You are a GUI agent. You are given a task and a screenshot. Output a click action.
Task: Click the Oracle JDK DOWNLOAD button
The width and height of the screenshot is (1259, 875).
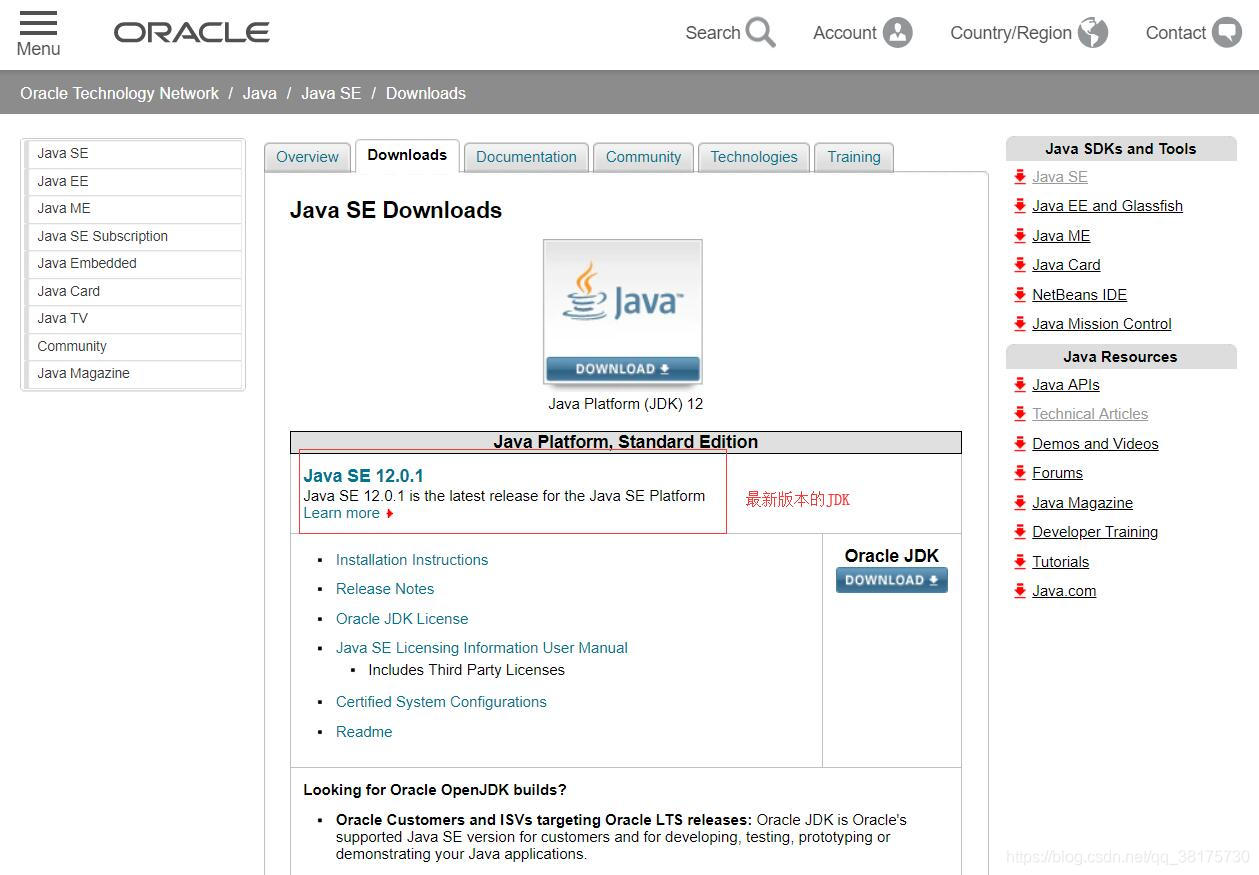[x=892, y=580]
